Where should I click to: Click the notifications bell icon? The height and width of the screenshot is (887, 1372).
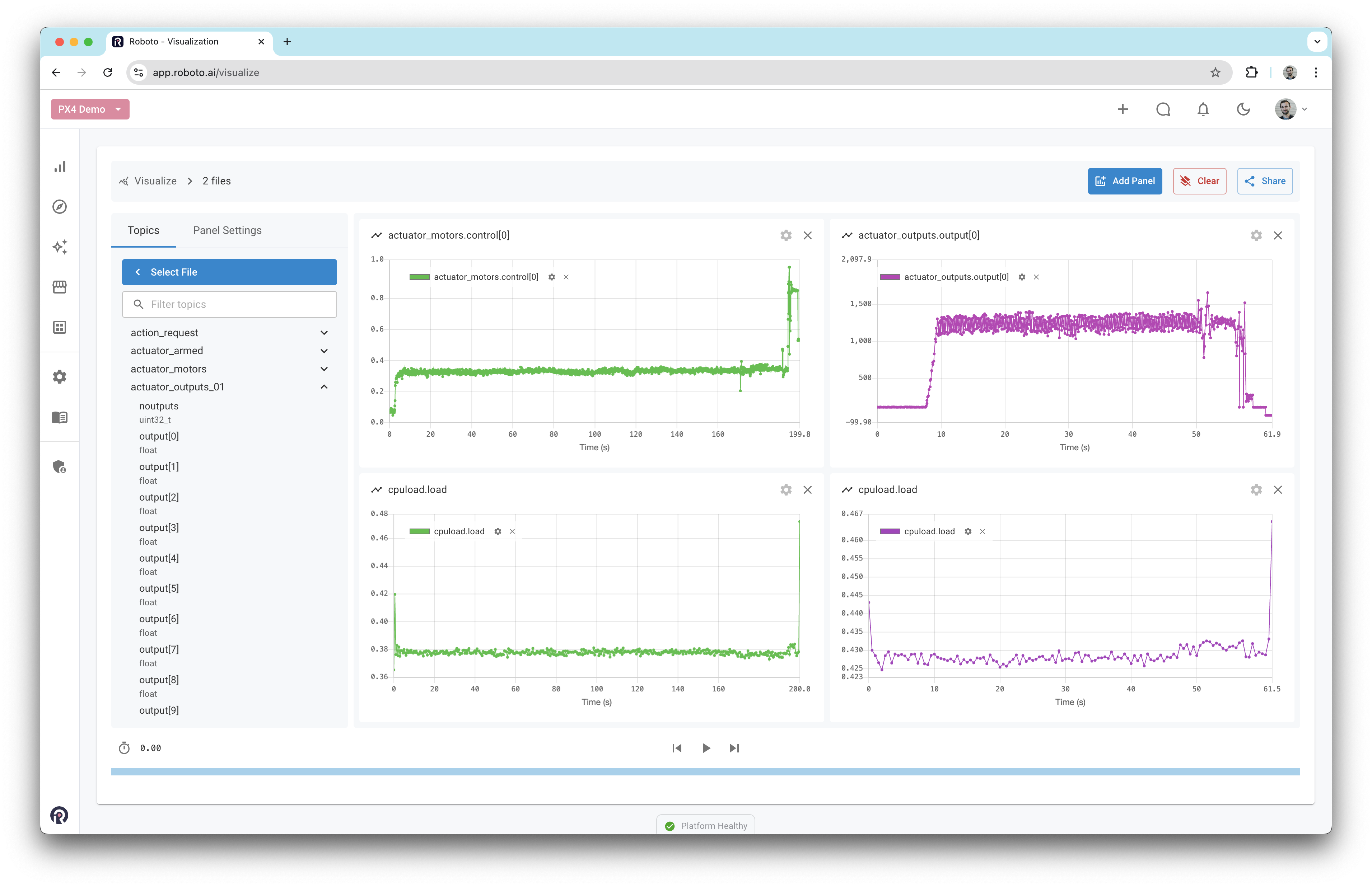[1203, 109]
